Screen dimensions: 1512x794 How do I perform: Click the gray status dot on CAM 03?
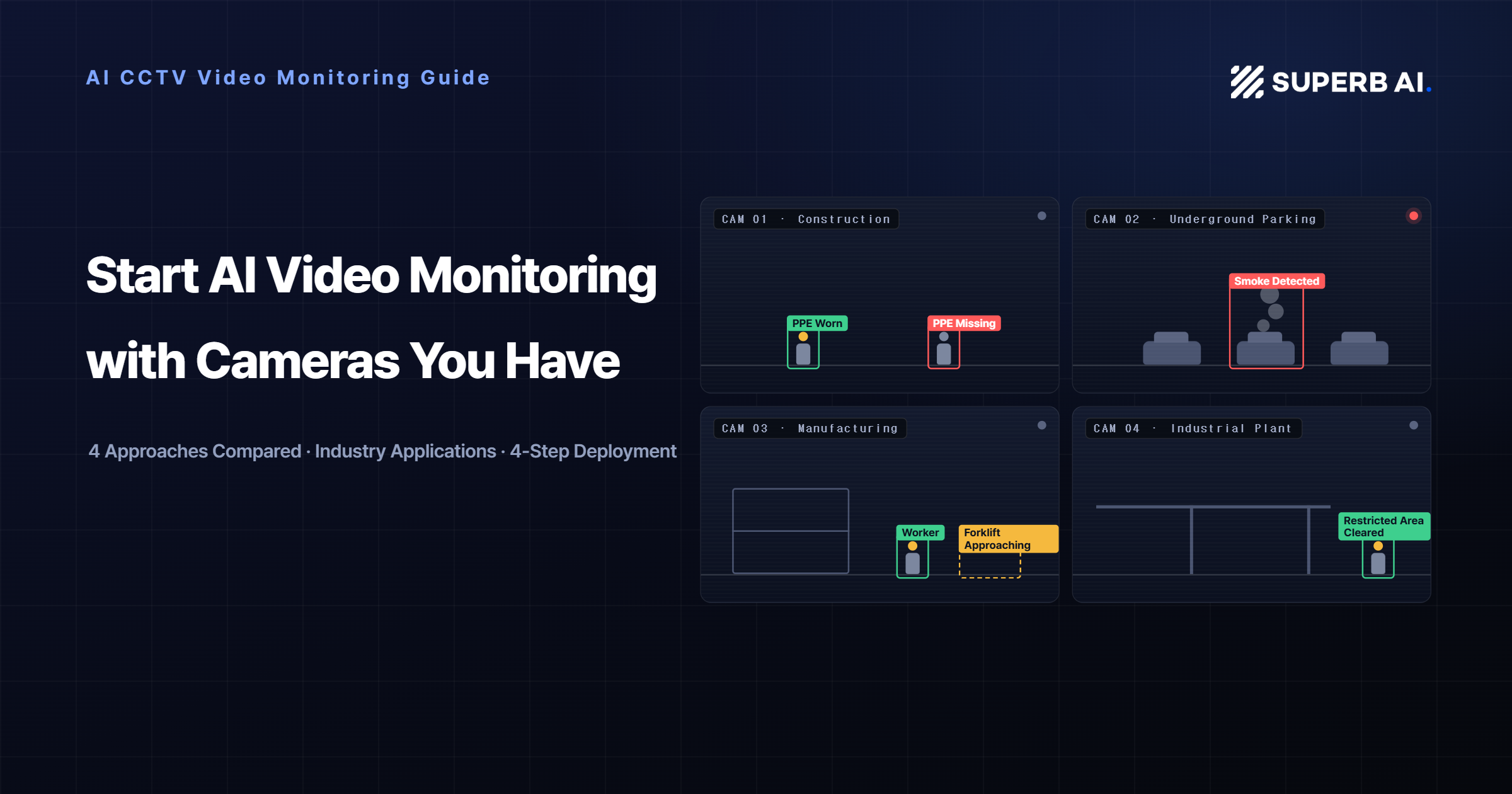1042,425
